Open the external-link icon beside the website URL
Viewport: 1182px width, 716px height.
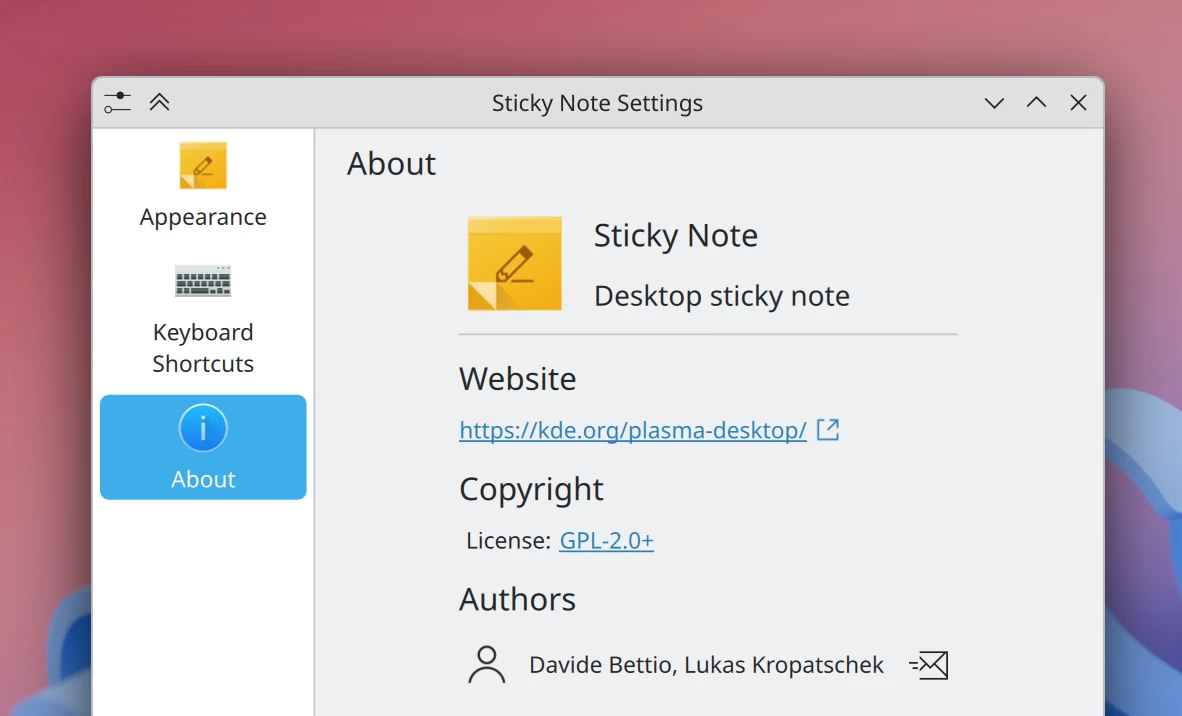click(827, 429)
